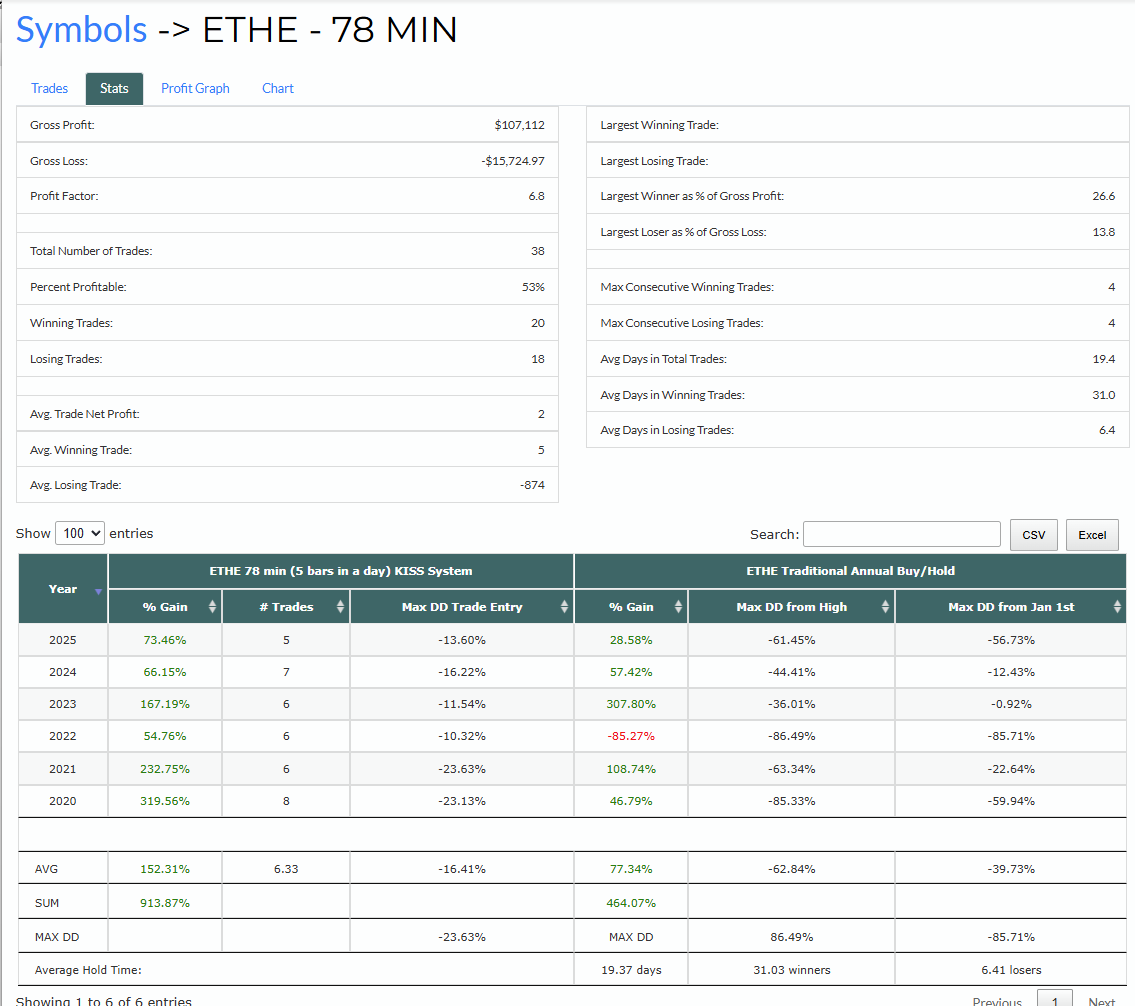The height and width of the screenshot is (1006, 1135).
Task: Select Avg Days in Winning Trades 31.0
Action: [1104, 395]
